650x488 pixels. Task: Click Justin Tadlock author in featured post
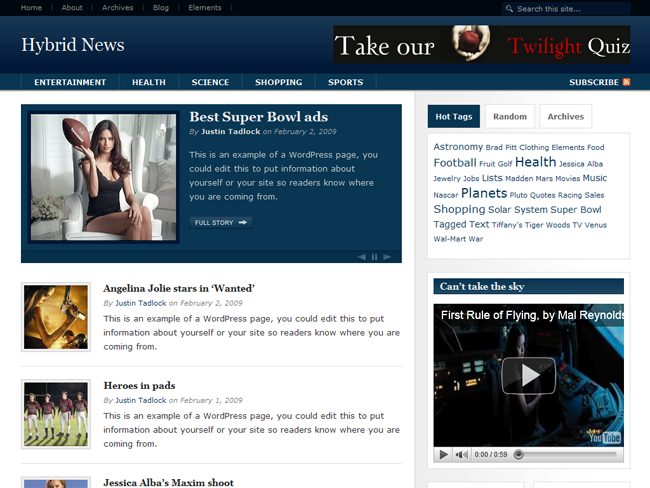pos(230,131)
